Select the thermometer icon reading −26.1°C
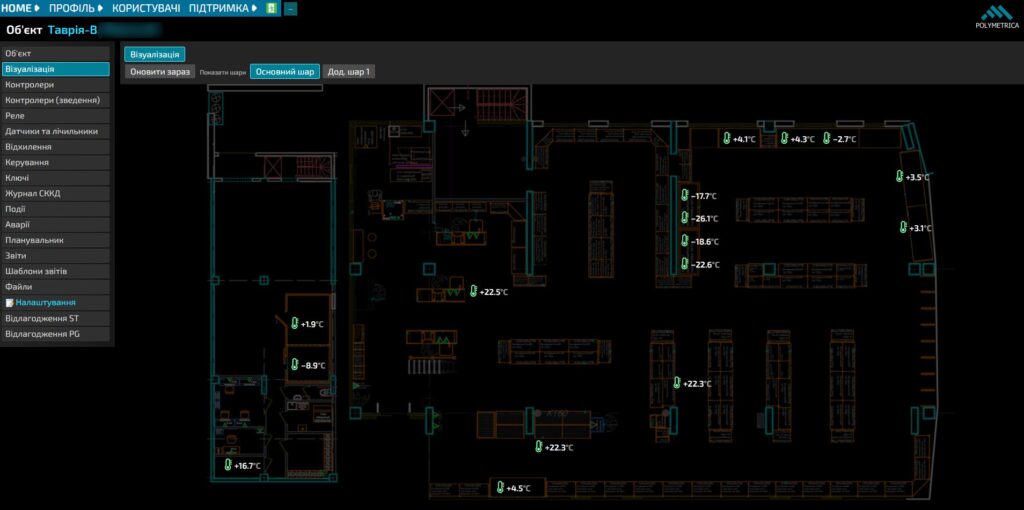The width and height of the screenshot is (1024, 510). click(x=684, y=218)
